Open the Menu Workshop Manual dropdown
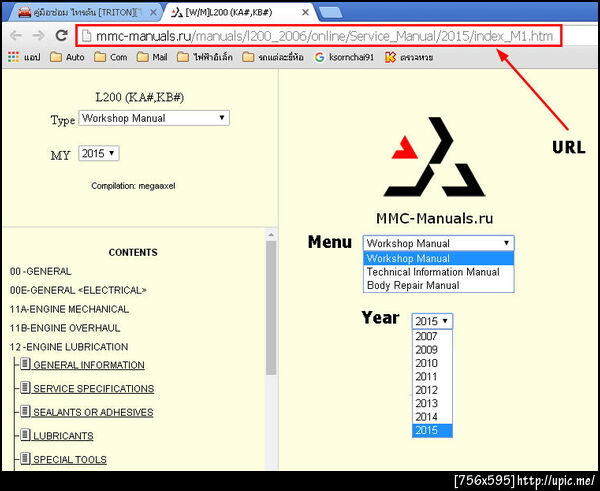 [x=439, y=243]
